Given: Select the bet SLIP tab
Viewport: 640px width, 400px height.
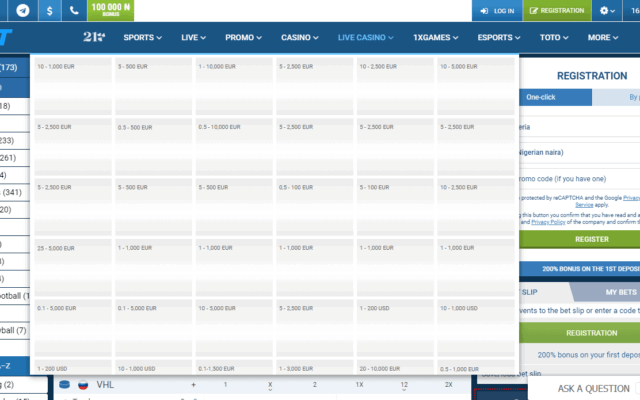Looking at the screenshot, I should coord(530,292).
